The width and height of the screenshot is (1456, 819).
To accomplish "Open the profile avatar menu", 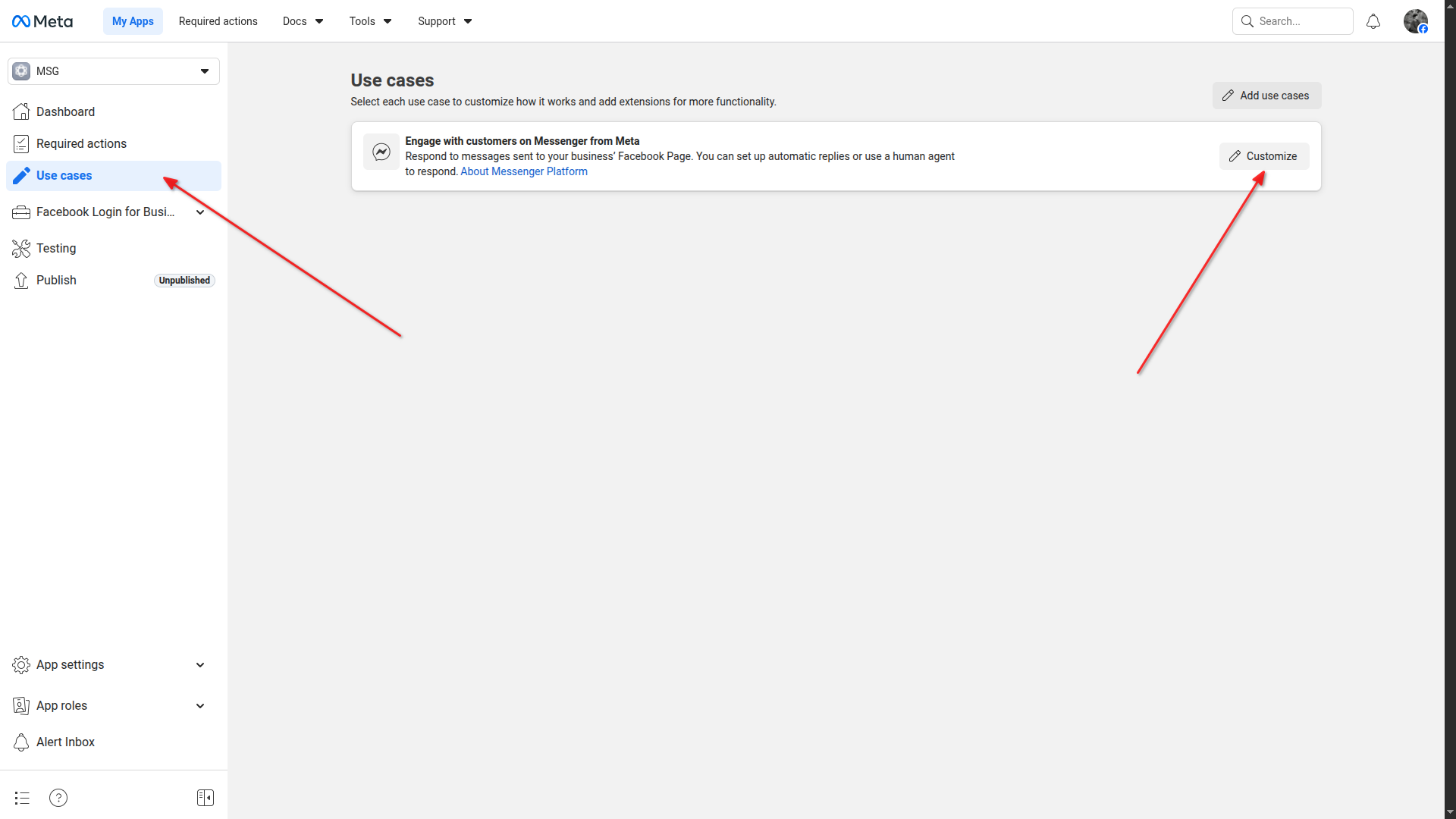I will click(x=1415, y=21).
